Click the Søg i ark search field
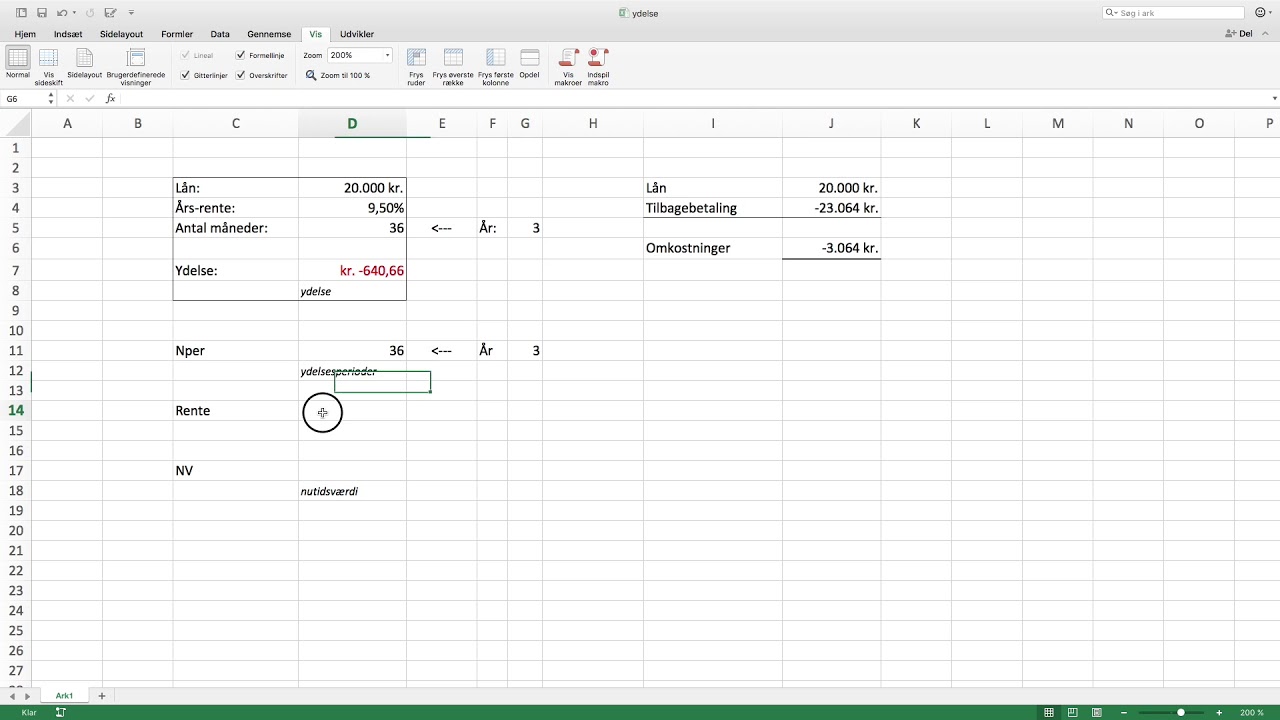Viewport: 1280px width, 720px height. (1174, 13)
